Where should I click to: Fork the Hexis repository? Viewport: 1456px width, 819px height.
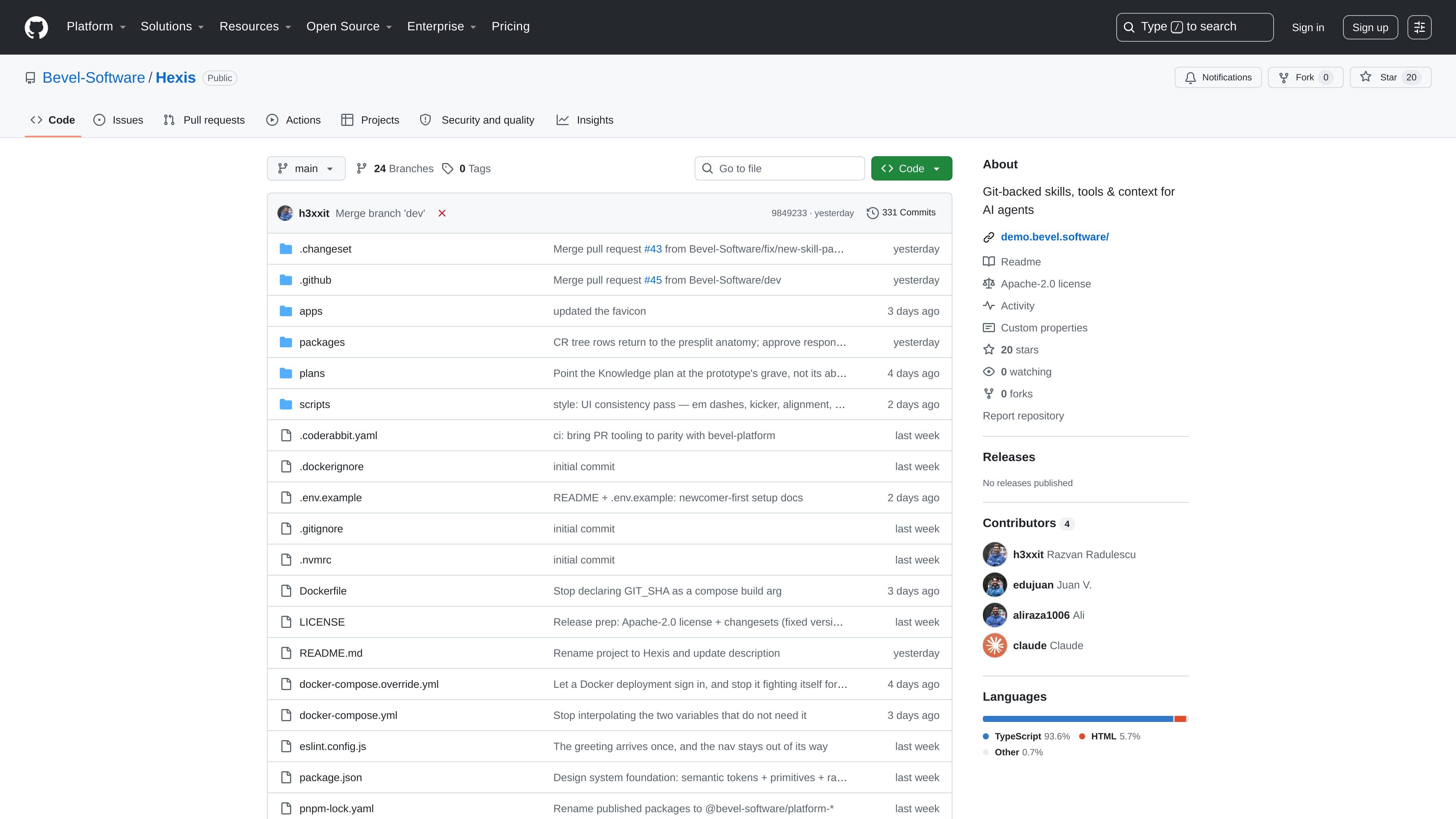1305,77
